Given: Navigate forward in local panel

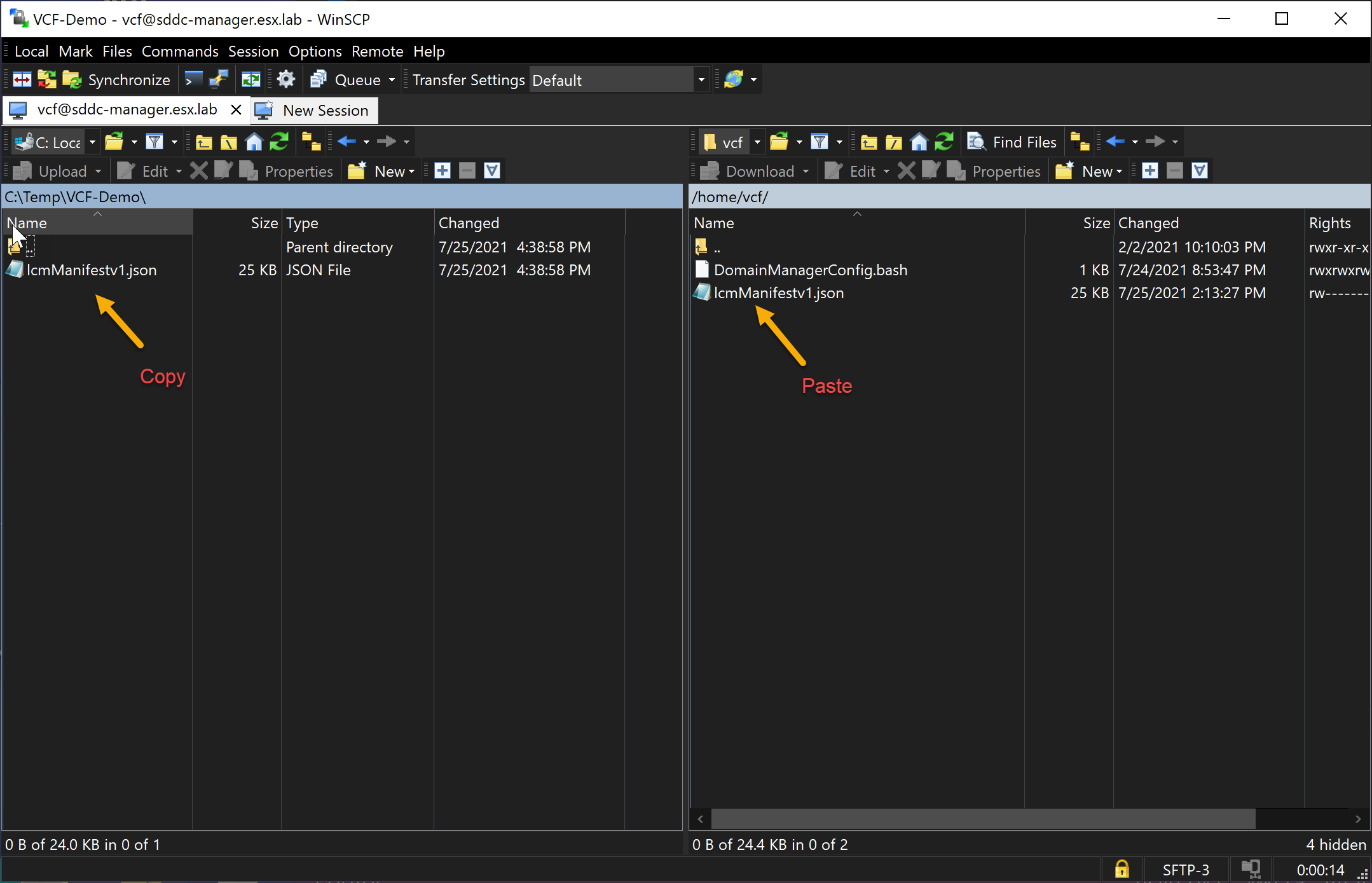Looking at the screenshot, I should pos(386,141).
